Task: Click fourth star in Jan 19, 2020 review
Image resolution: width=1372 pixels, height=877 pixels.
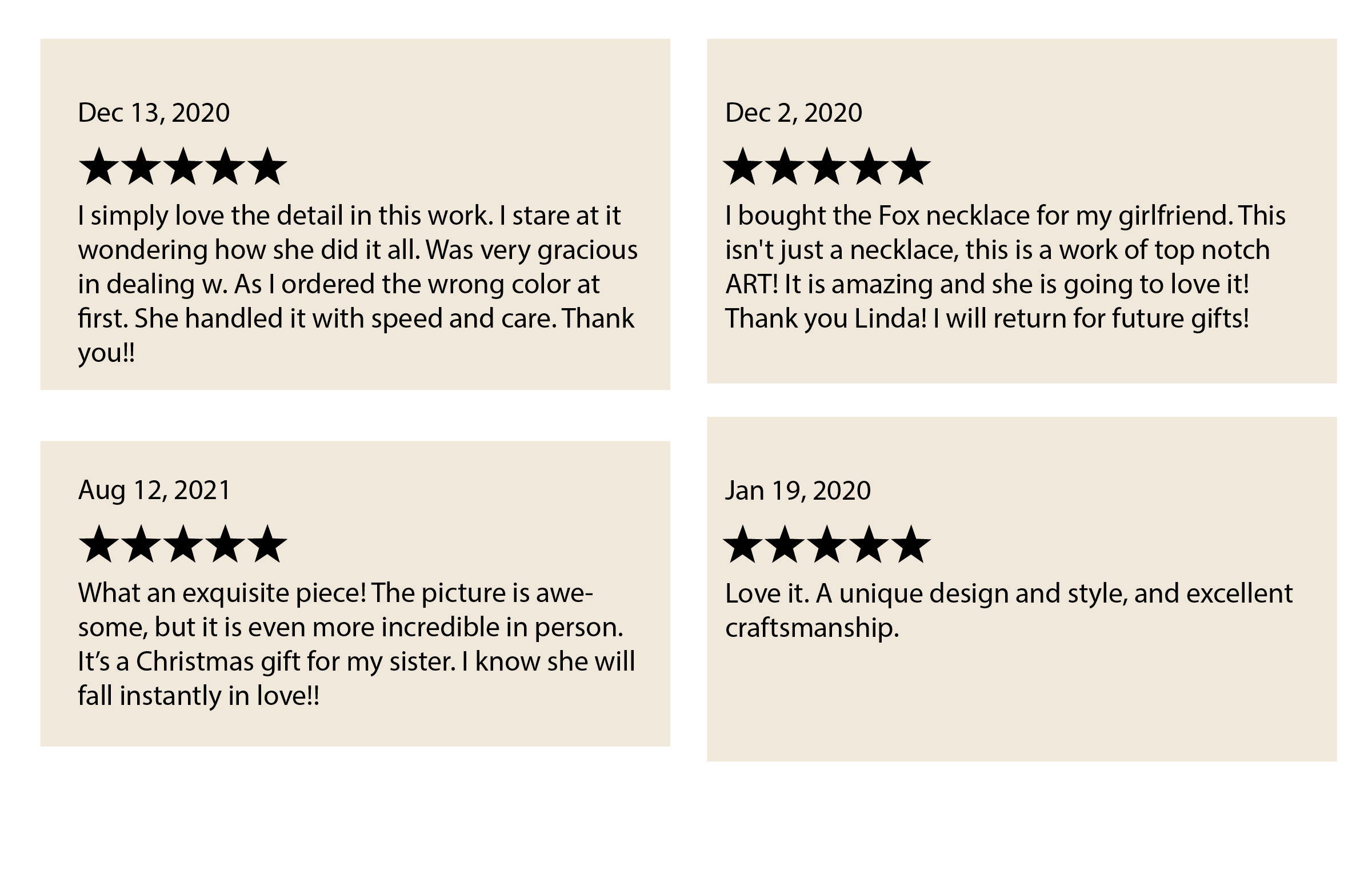Action: click(x=869, y=544)
